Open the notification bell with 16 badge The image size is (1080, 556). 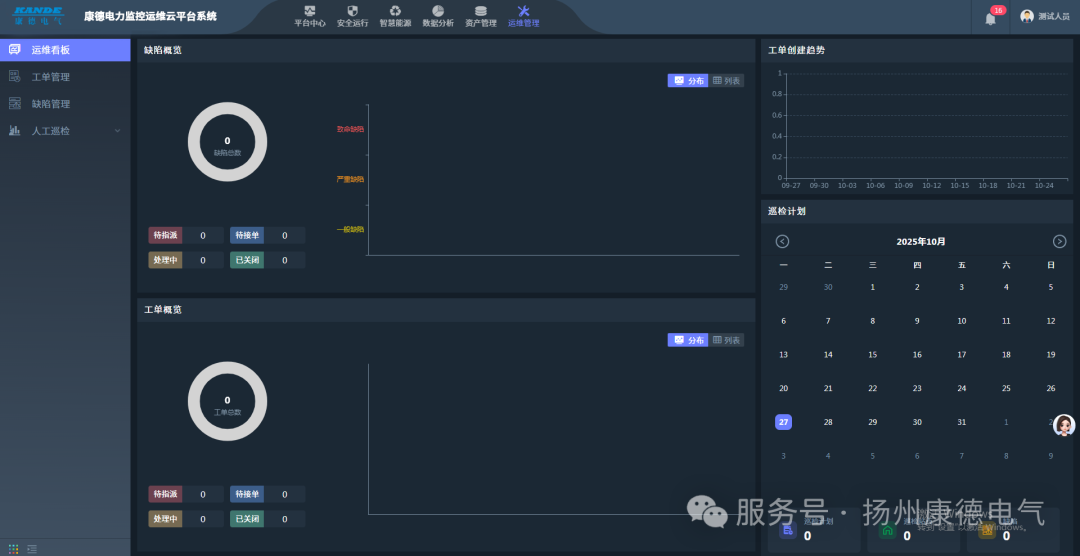click(x=990, y=18)
